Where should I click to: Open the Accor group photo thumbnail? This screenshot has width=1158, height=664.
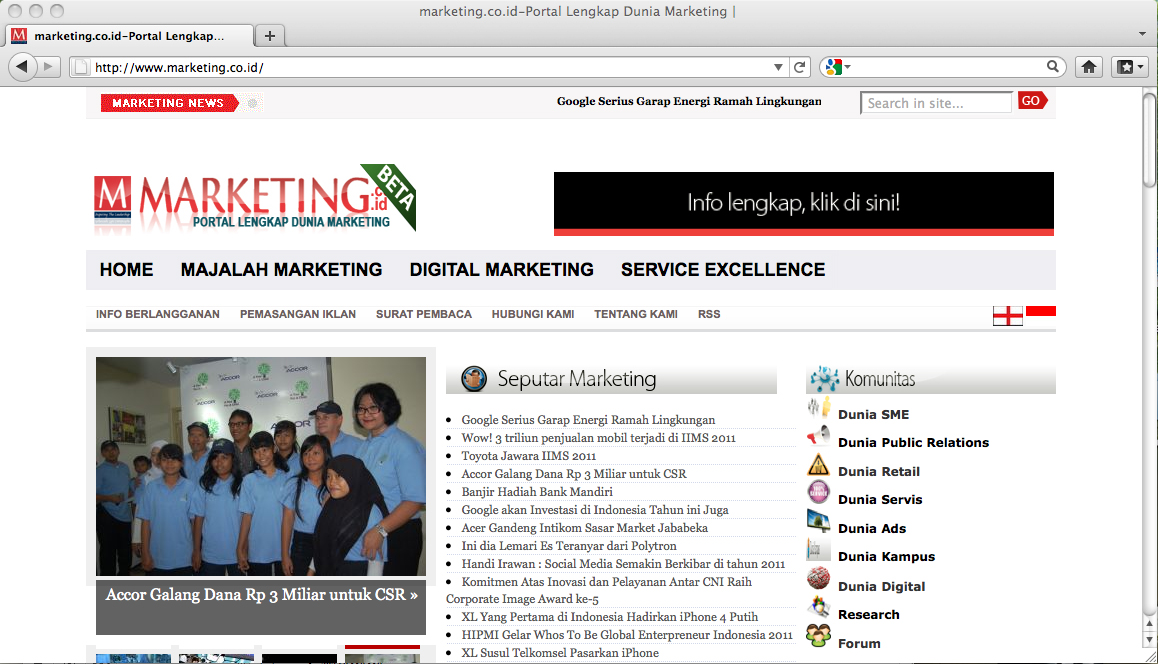[261, 466]
